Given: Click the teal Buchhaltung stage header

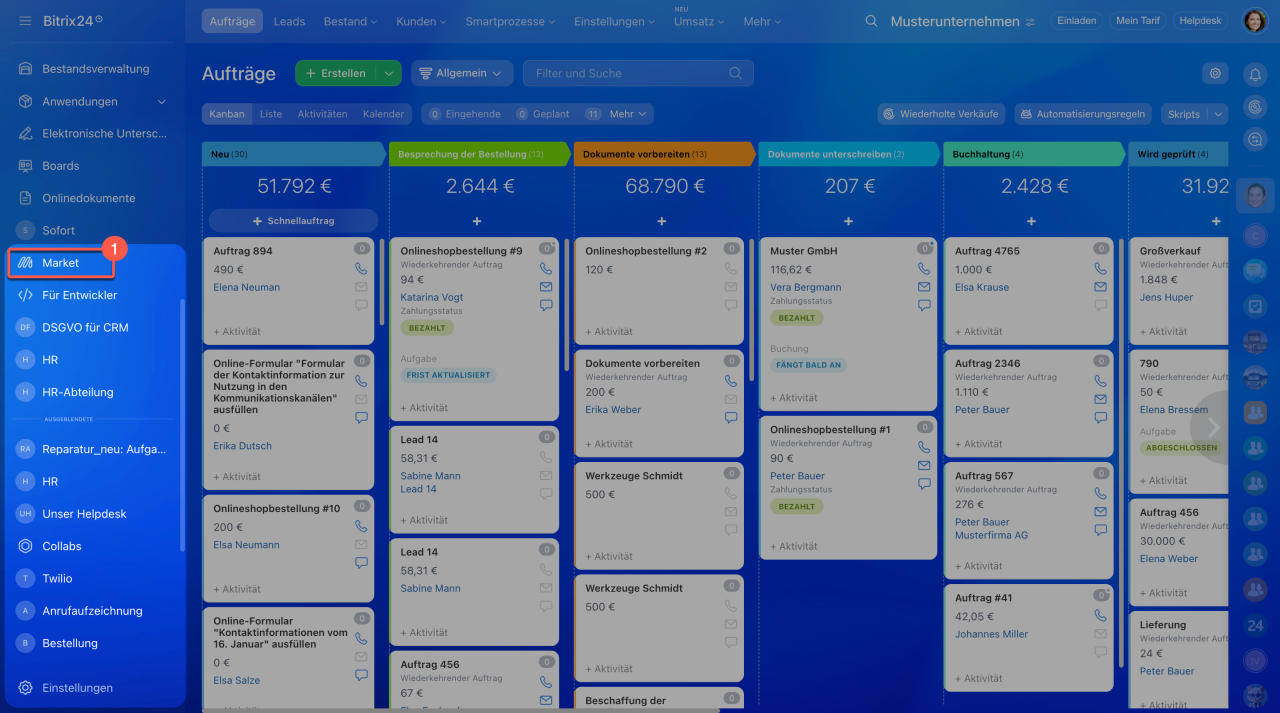Looking at the screenshot, I should pyautogui.click(x=1033, y=154).
